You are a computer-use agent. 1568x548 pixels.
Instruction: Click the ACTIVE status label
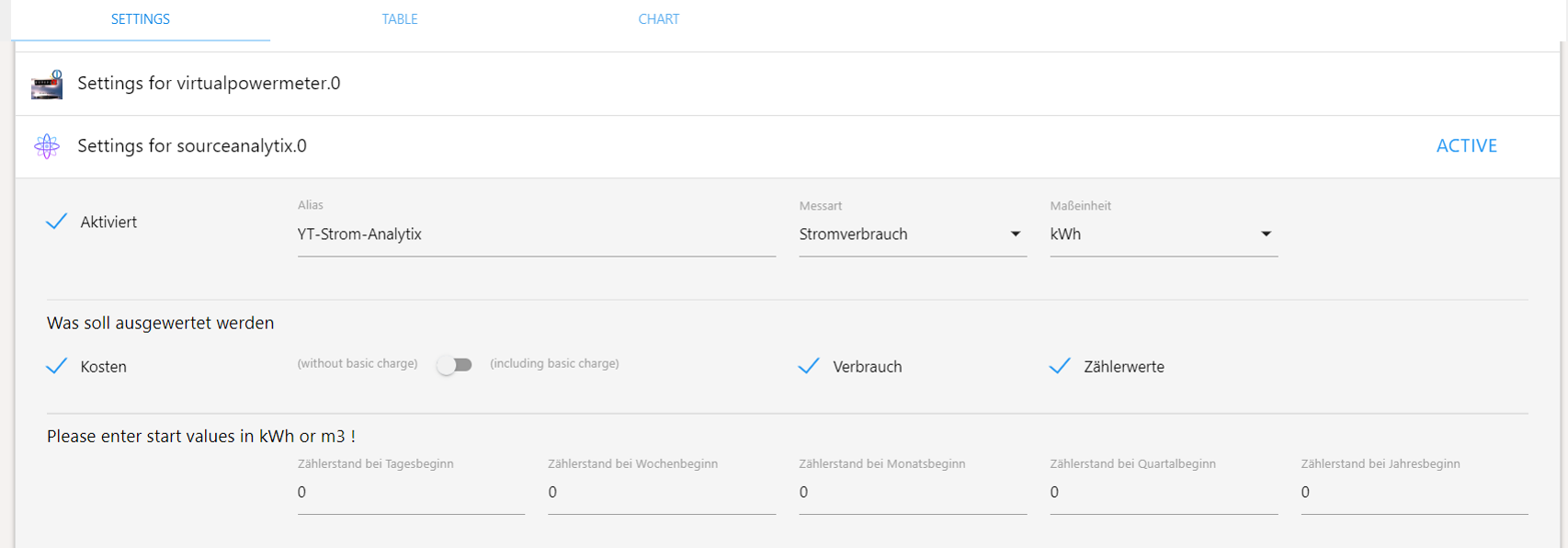(x=1466, y=146)
